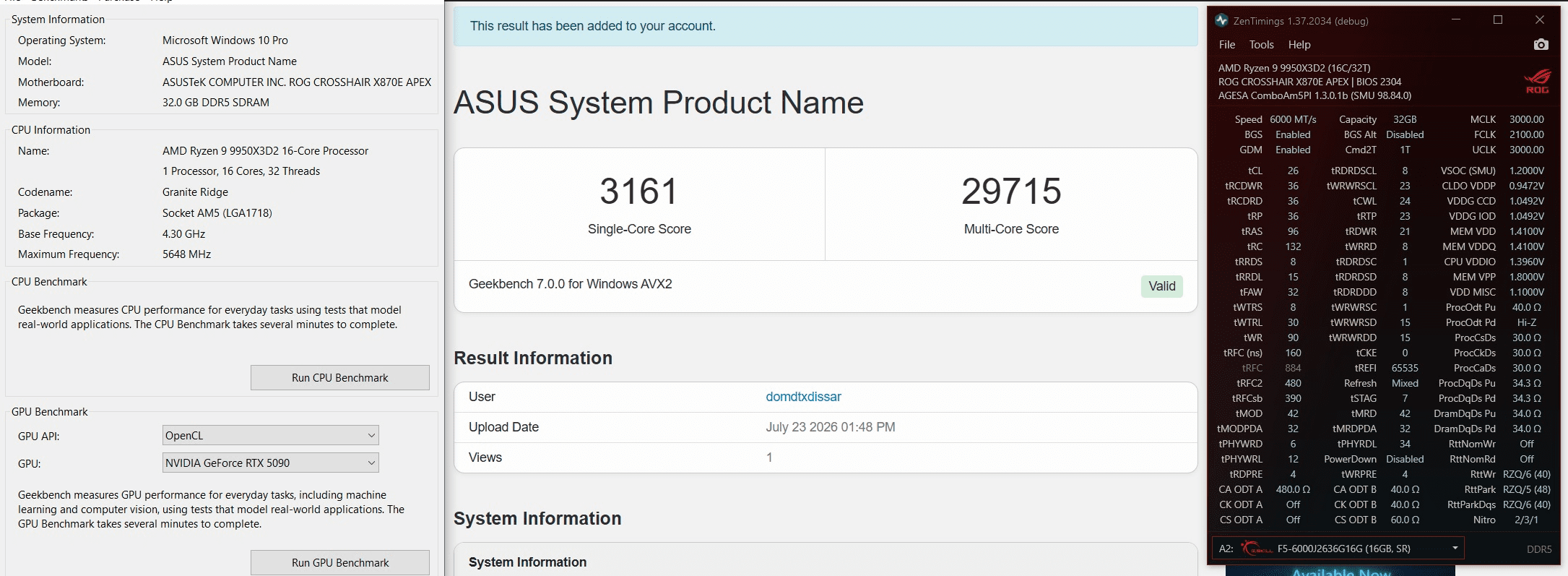Click the ZenTimings app icon in title bar
This screenshot has height=576, width=1568.
[x=1221, y=20]
